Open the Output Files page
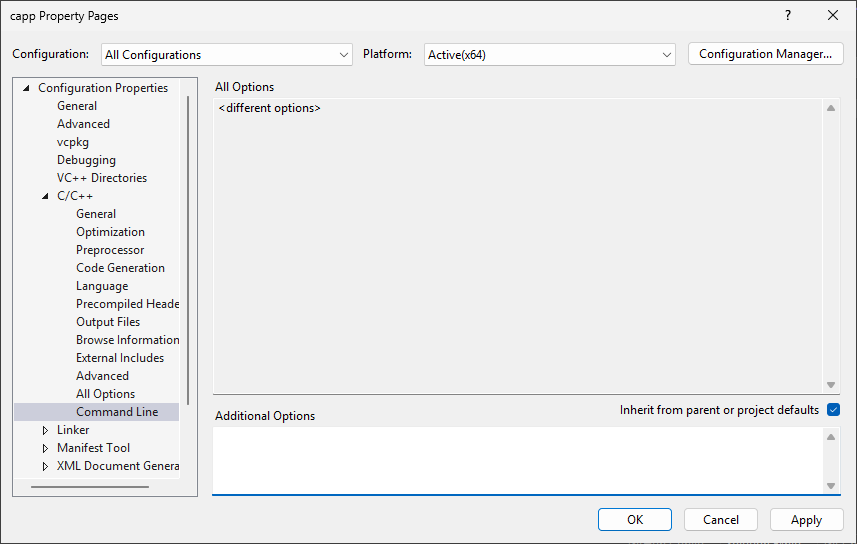857x544 pixels. click(108, 323)
